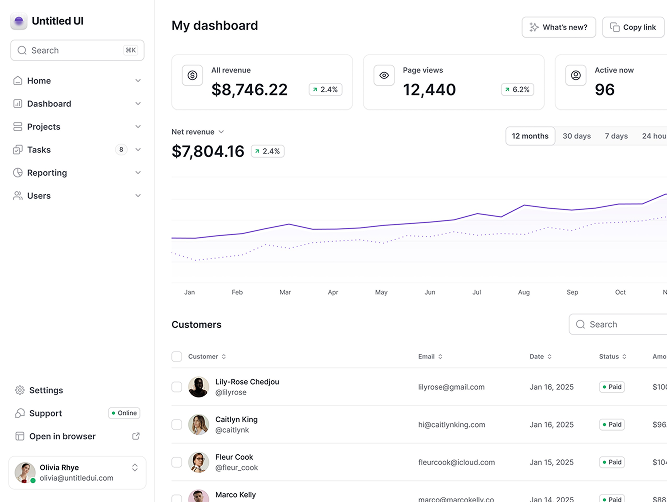667x502 pixels.
Task: Open the Net revenue dropdown
Action: pyautogui.click(x=197, y=132)
